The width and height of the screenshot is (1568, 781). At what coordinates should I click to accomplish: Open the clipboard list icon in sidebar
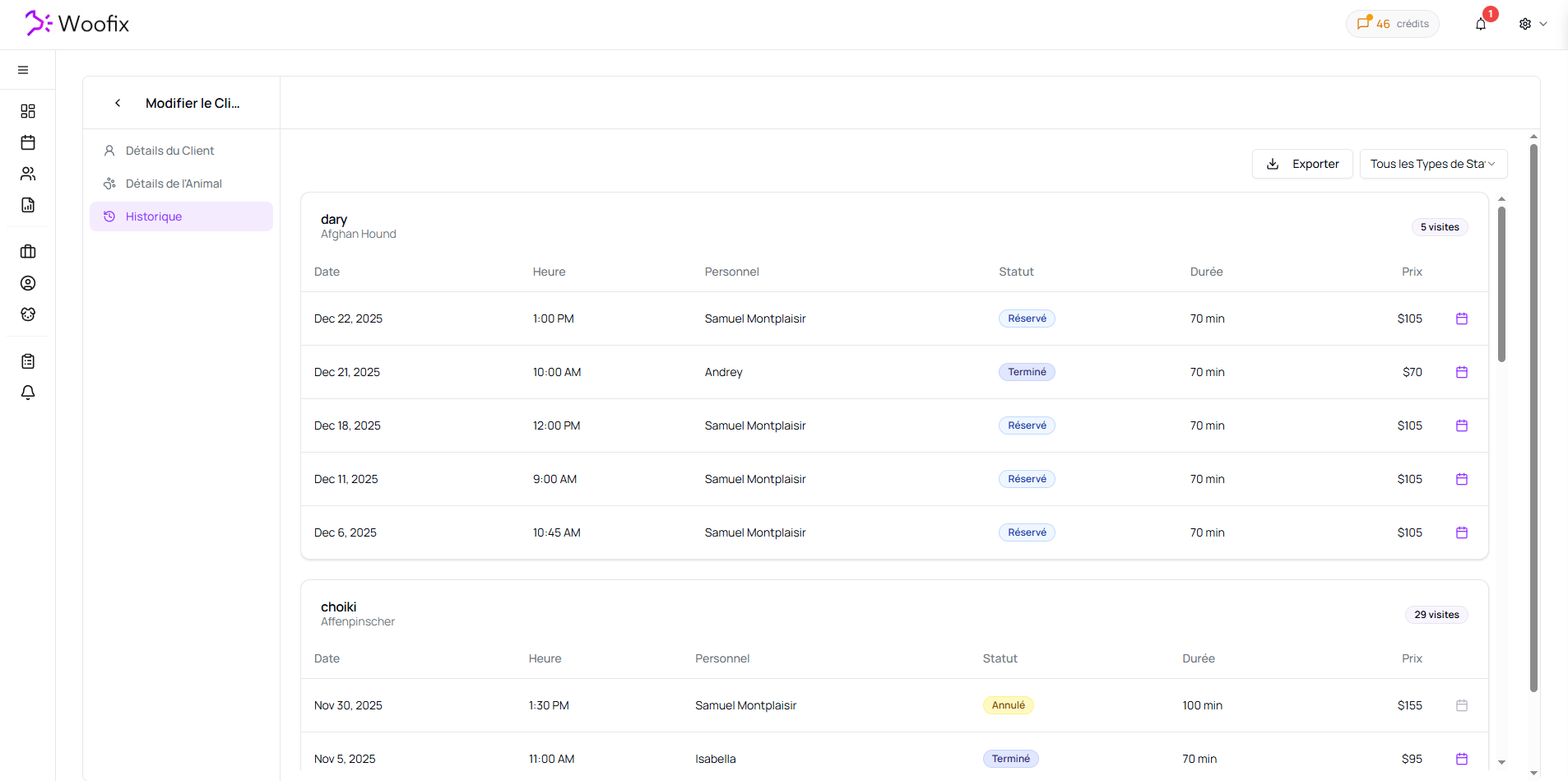coord(28,361)
